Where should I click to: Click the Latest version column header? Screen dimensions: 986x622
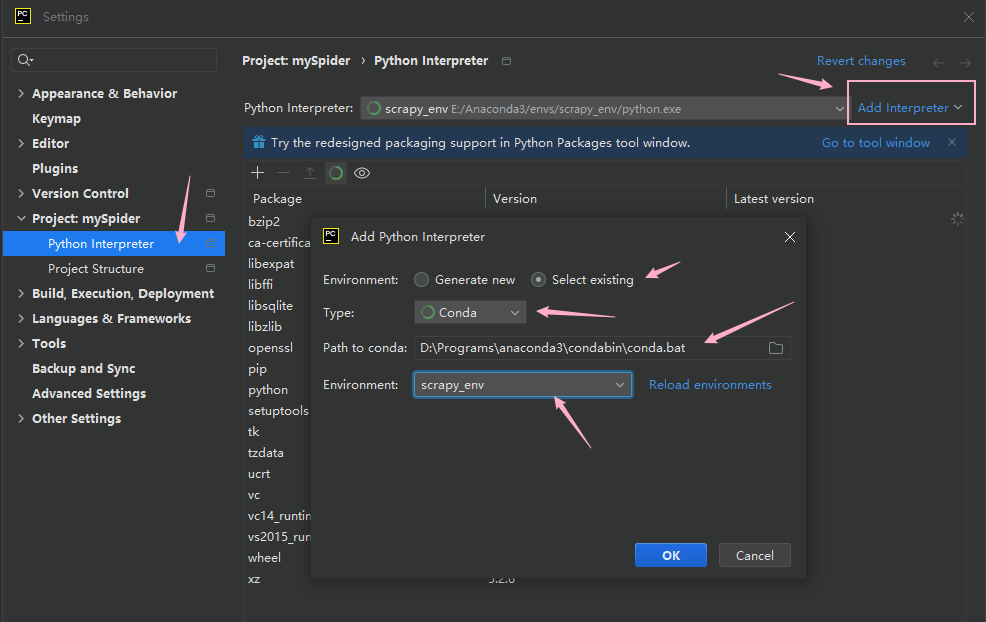846,199
